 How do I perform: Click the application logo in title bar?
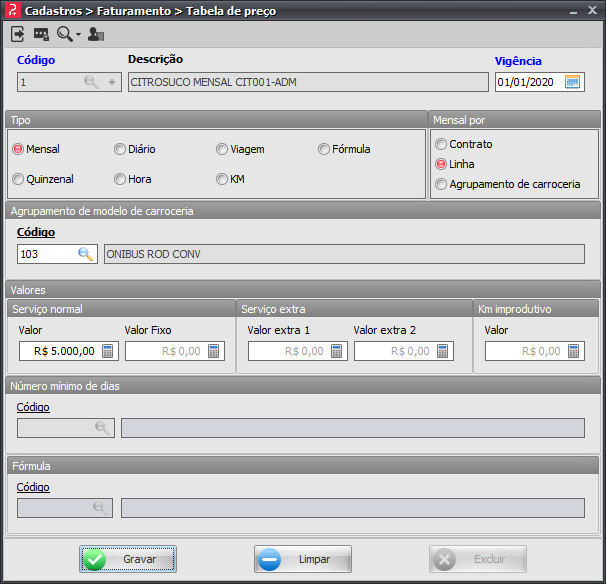(12, 10)
